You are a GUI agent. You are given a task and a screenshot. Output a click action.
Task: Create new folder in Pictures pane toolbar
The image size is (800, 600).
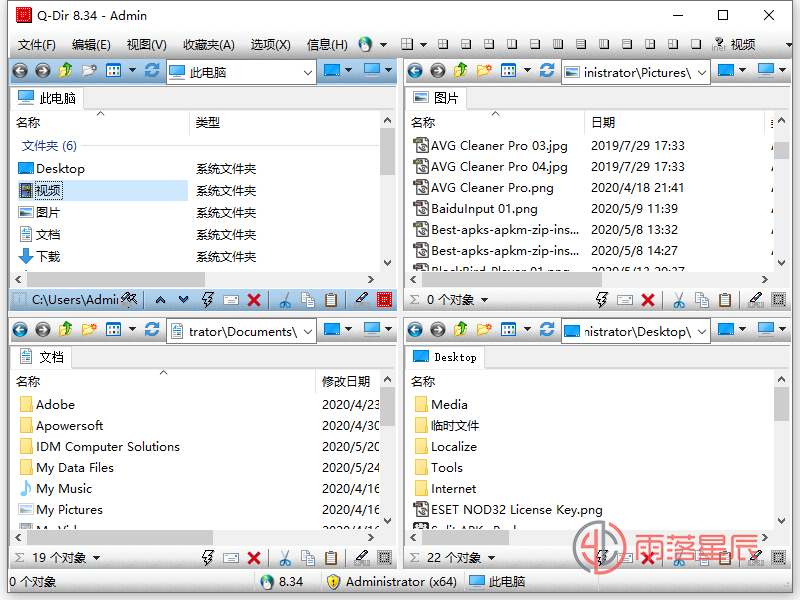pyautogui.click(x=484, y=70)
